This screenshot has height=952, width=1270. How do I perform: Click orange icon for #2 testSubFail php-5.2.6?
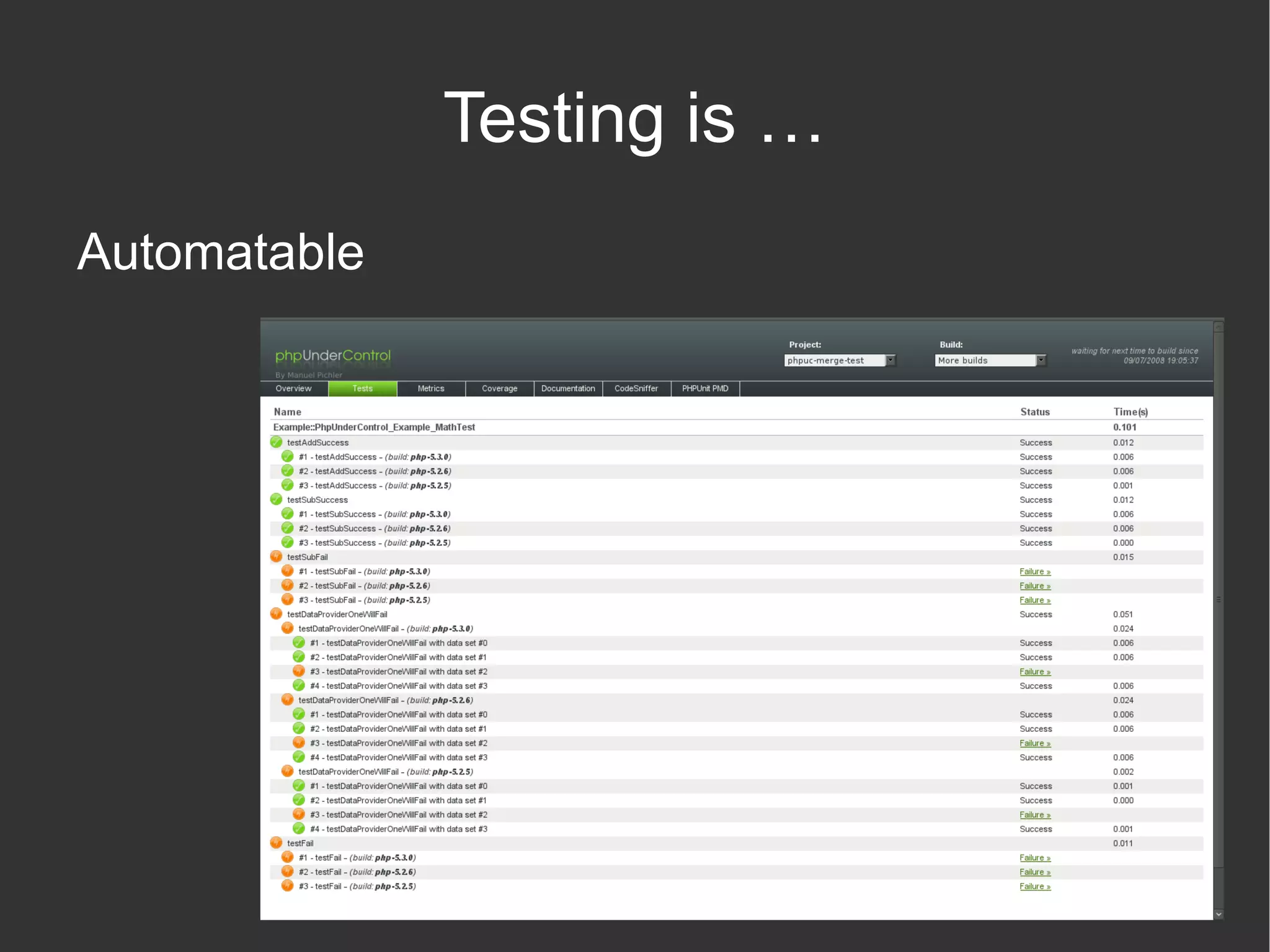coord(288,585)
